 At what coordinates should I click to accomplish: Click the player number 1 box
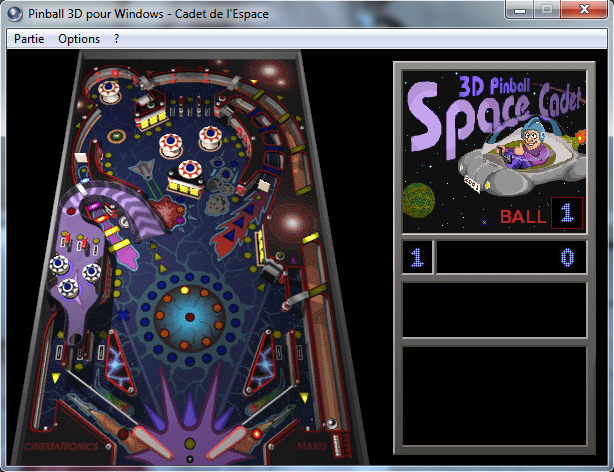point(417,257)
